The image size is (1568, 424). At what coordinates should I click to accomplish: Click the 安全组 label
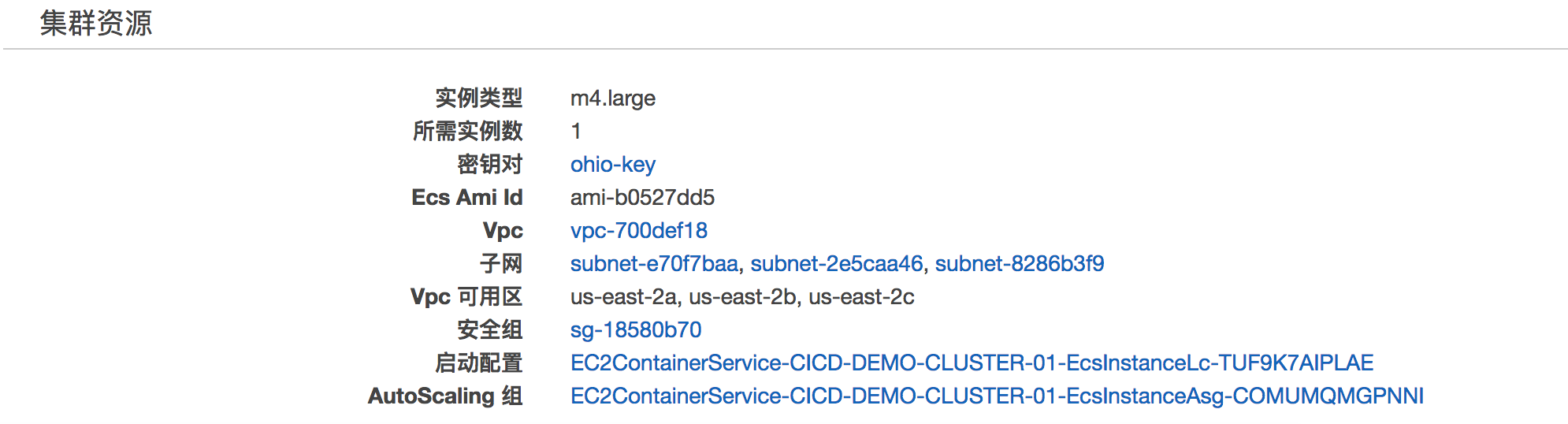pyautogui.click(x=489, y=329)
